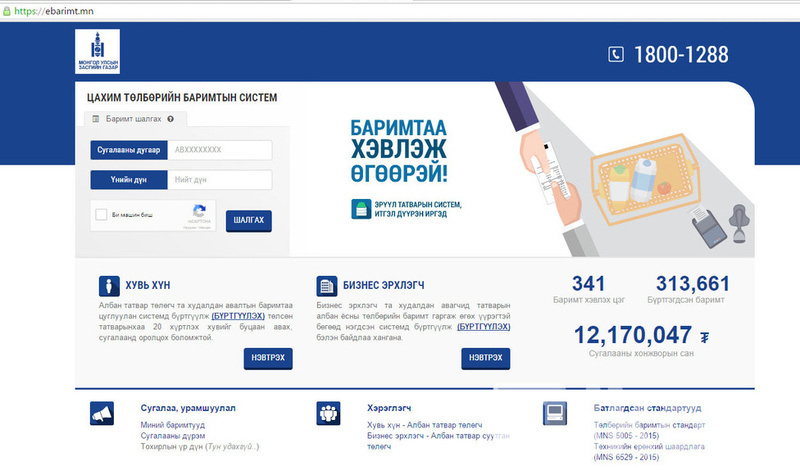Click the phone icon beside 1800-1288

tap(616, 54)
